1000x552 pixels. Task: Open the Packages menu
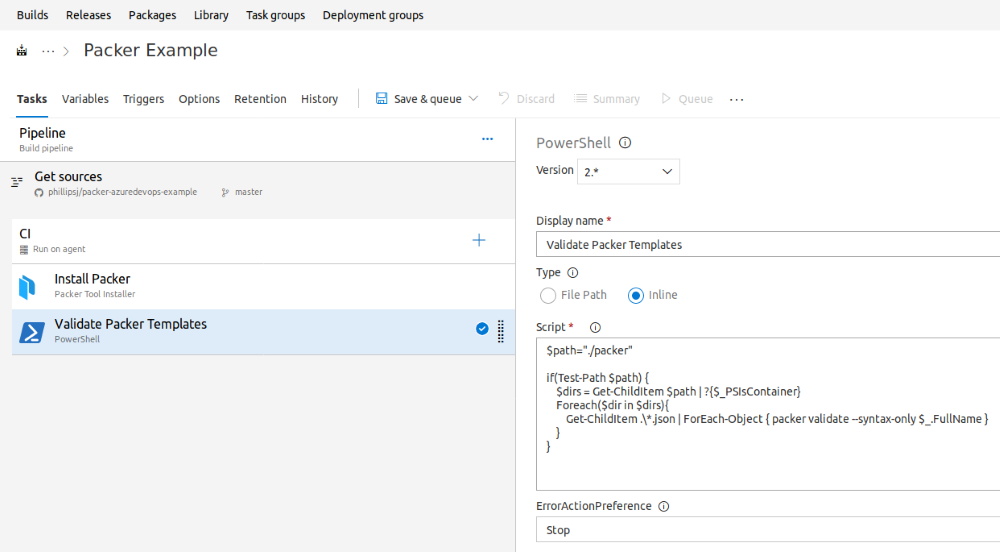(152, 15)
